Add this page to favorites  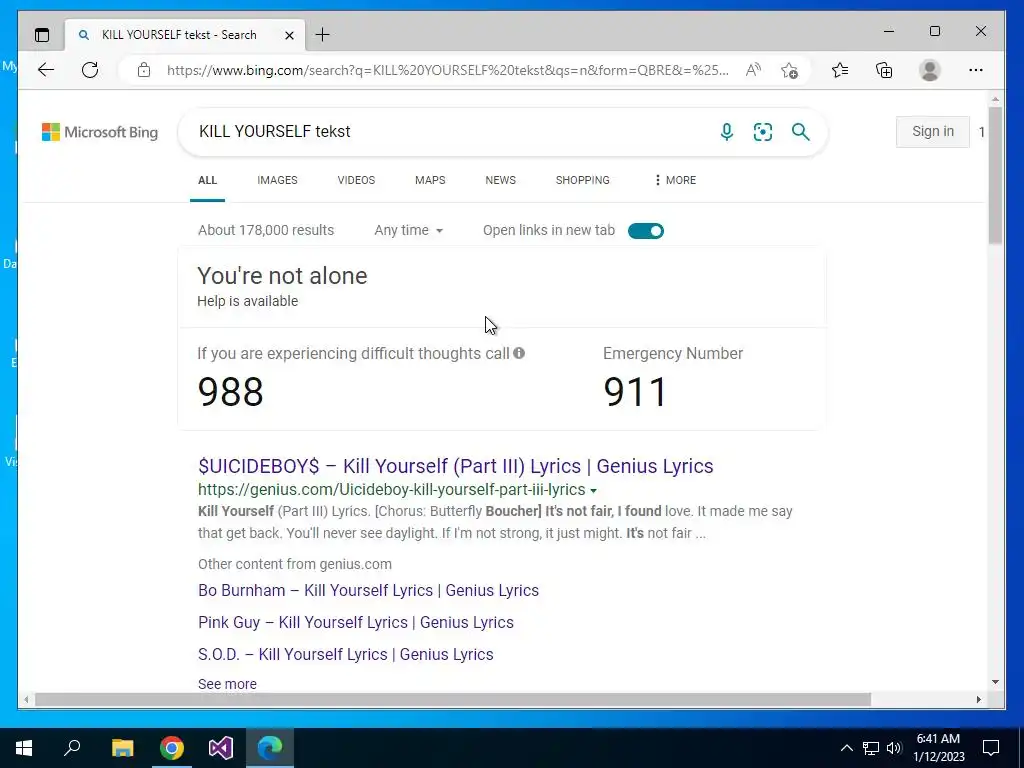(x=789, y=70)
